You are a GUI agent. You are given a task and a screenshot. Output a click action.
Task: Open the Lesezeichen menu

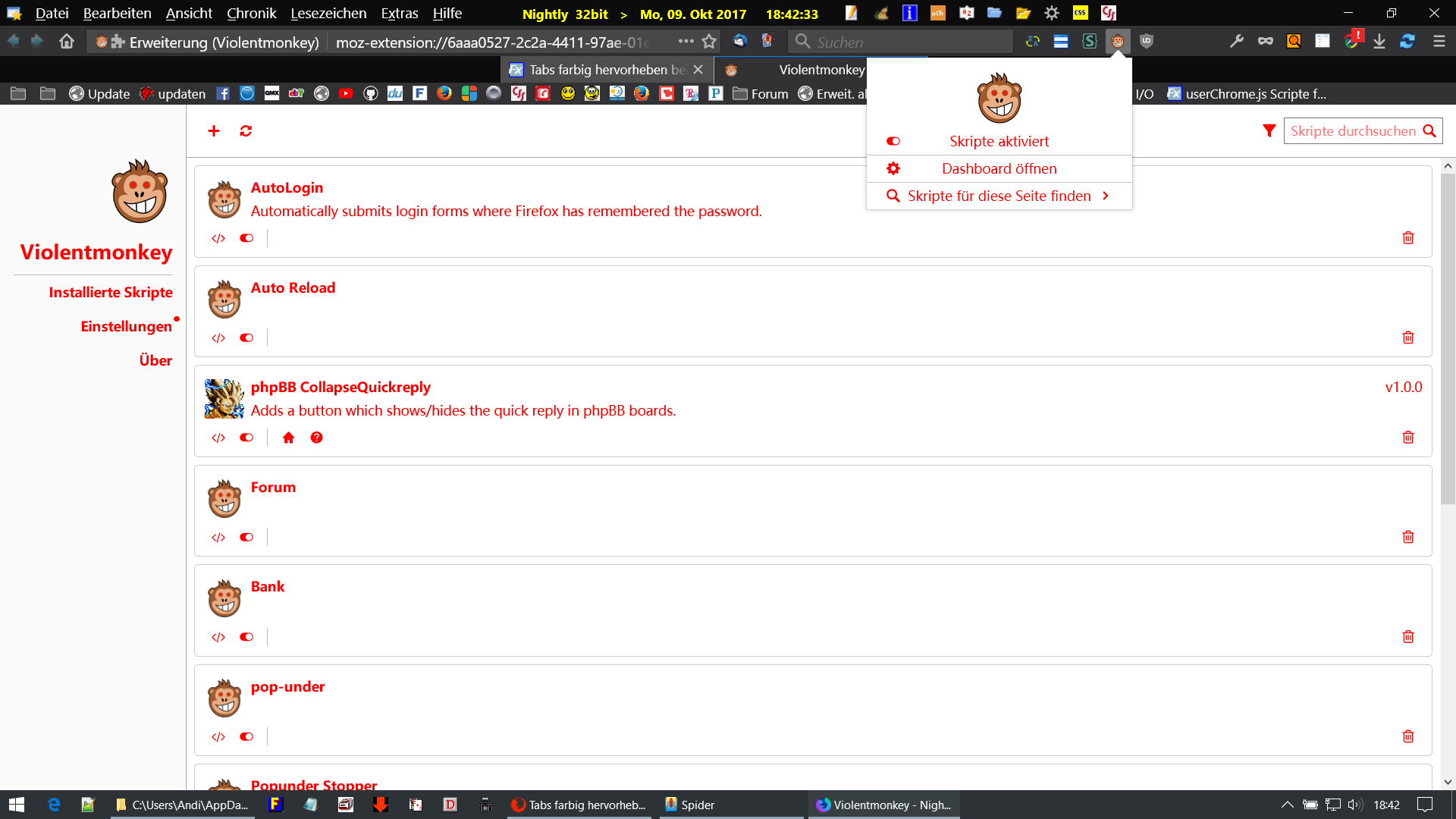[328, 14]
